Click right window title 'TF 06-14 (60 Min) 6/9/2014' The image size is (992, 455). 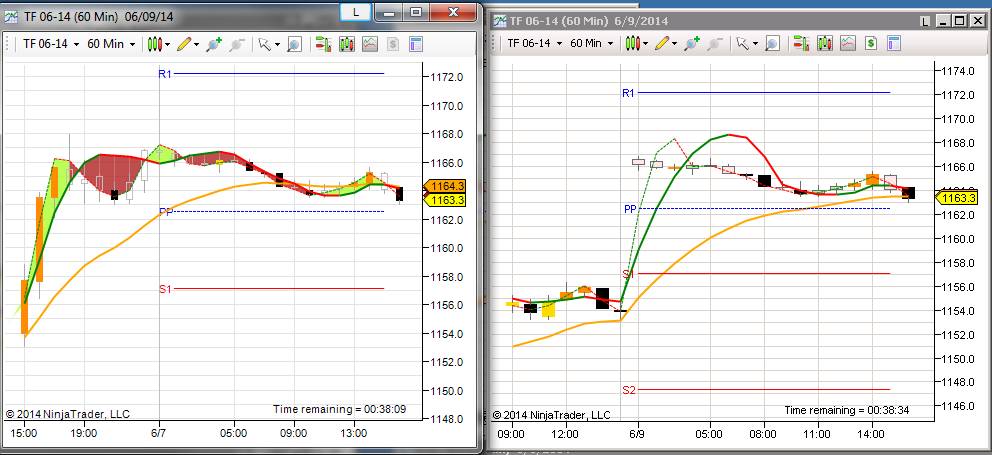click(588, 21)
